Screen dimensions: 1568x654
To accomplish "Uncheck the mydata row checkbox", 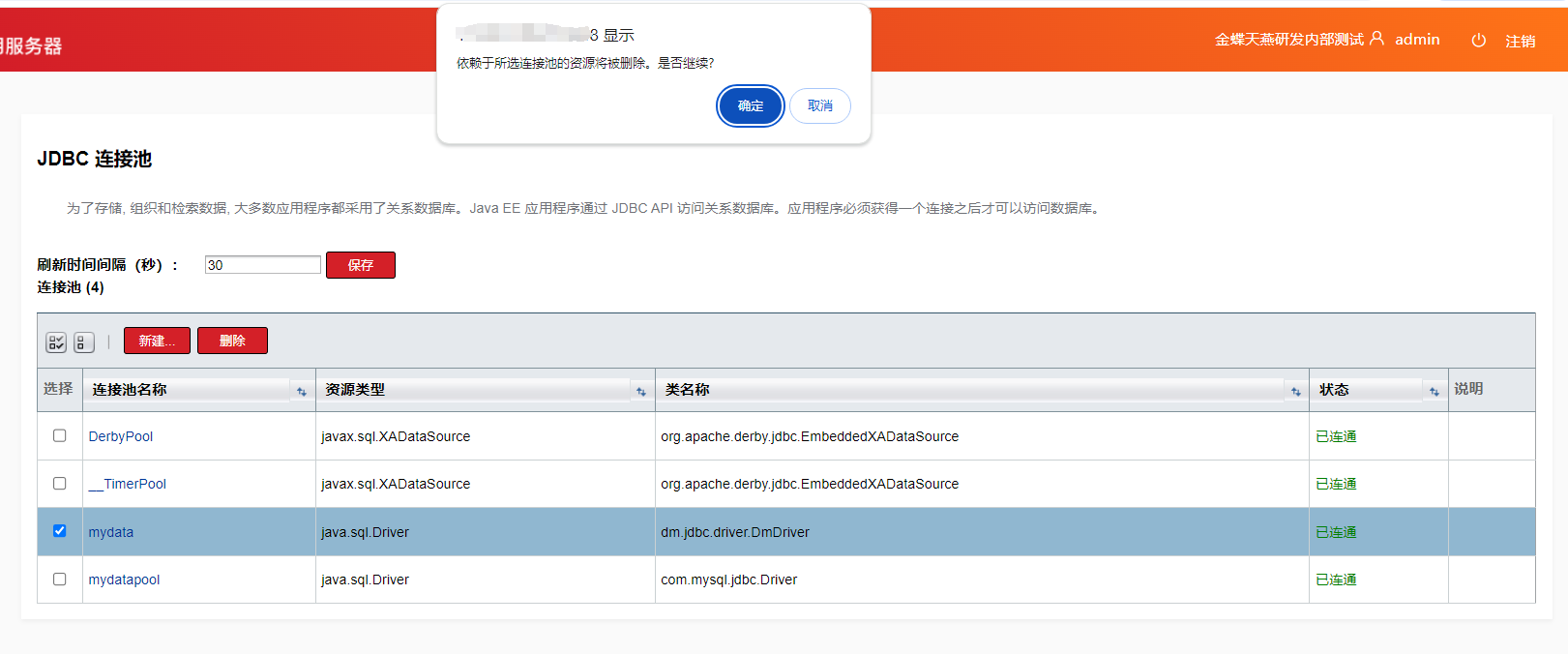I will pyautogui.click(x=60, y=531).
